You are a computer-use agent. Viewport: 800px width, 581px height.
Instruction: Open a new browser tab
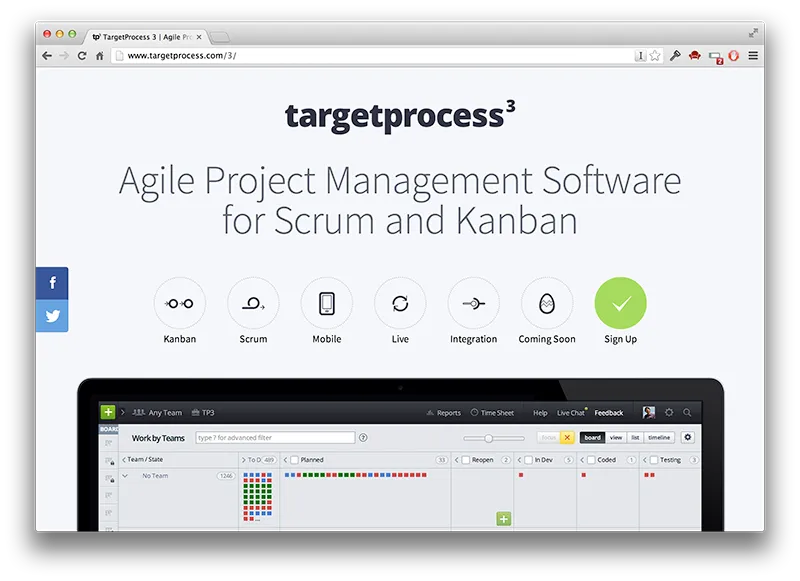(220, 37)
